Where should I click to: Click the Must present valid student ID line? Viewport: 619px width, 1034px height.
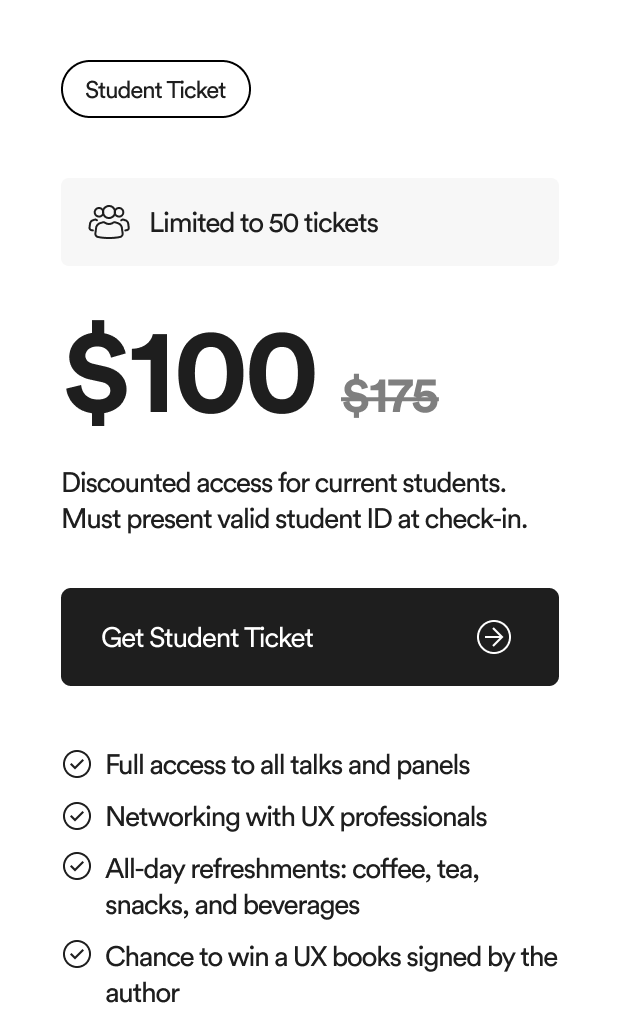click(295, 519)
